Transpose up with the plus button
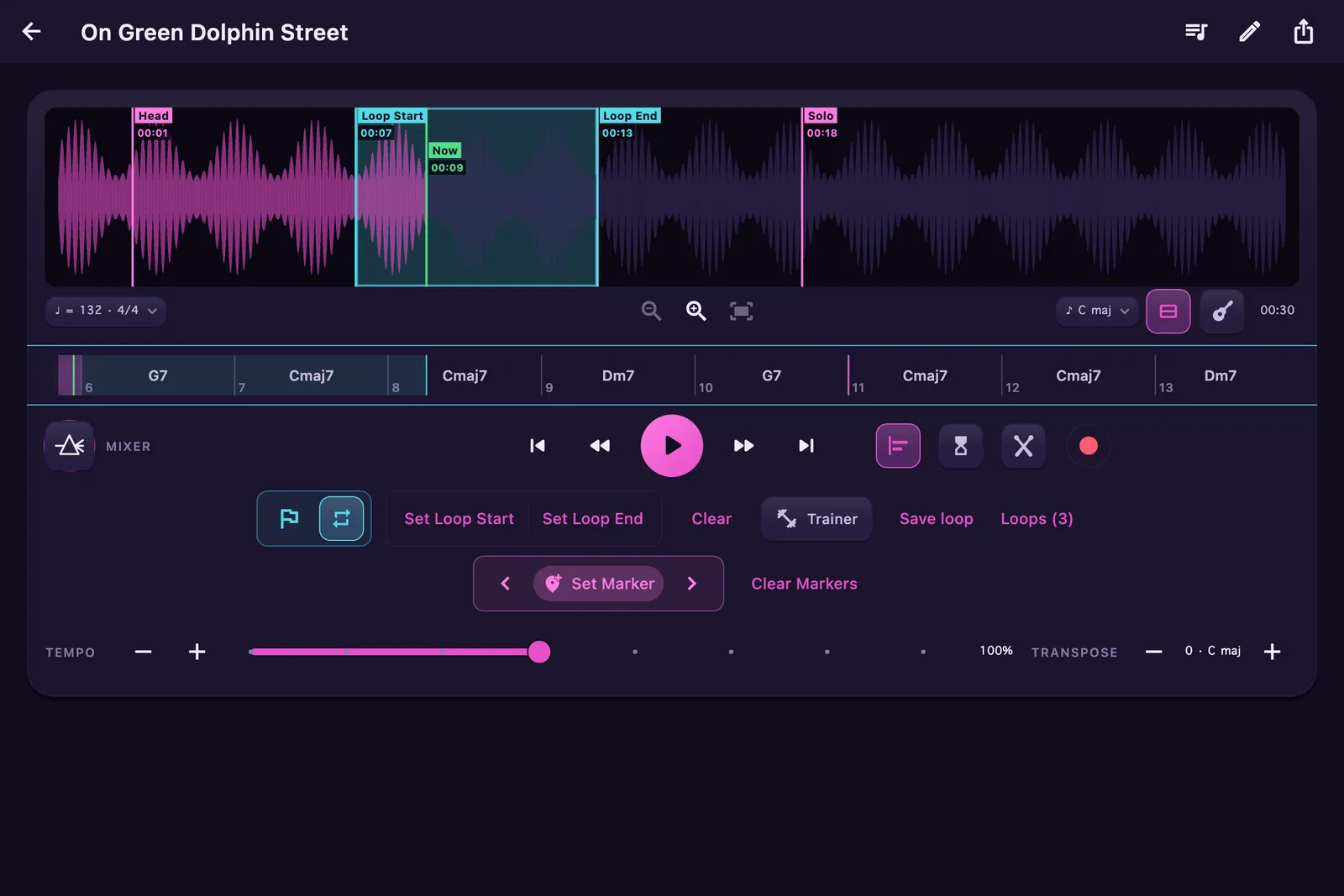 point(1272,652)
